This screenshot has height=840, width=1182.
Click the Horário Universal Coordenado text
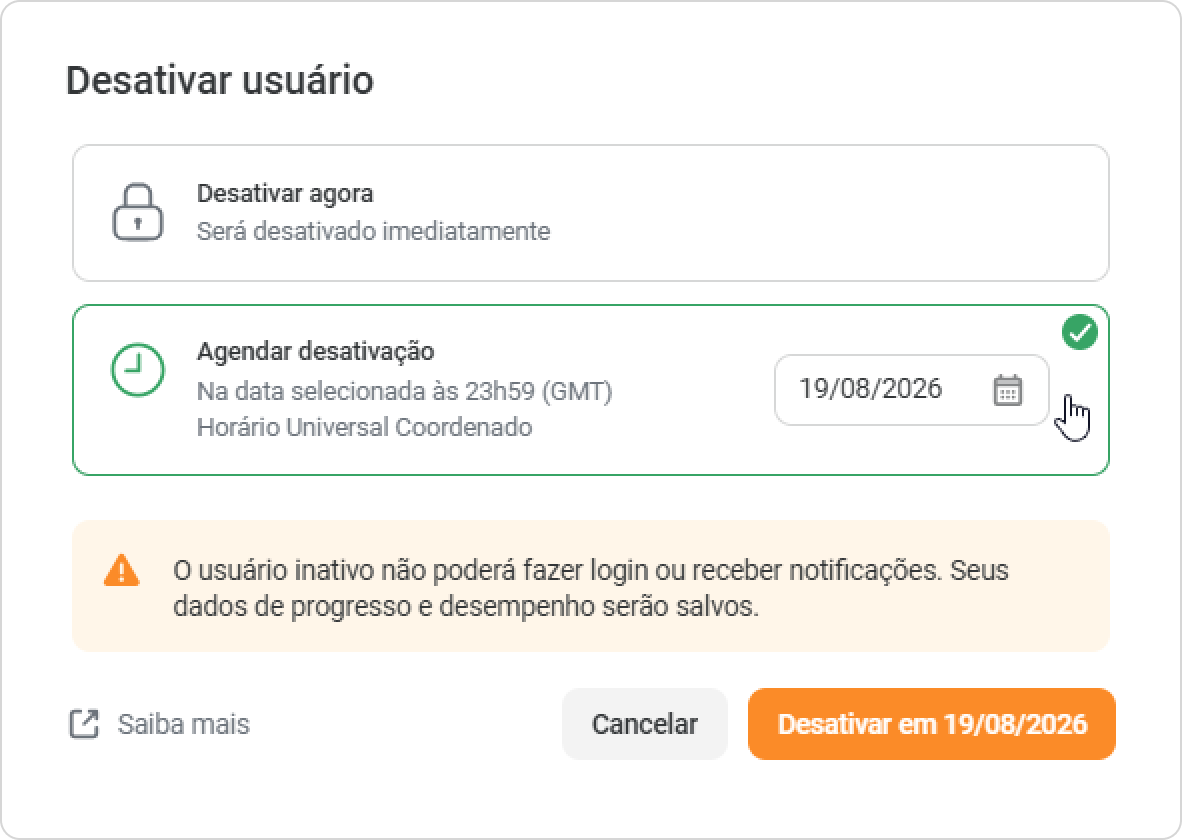pyautogui.click(x=364, y=428)
